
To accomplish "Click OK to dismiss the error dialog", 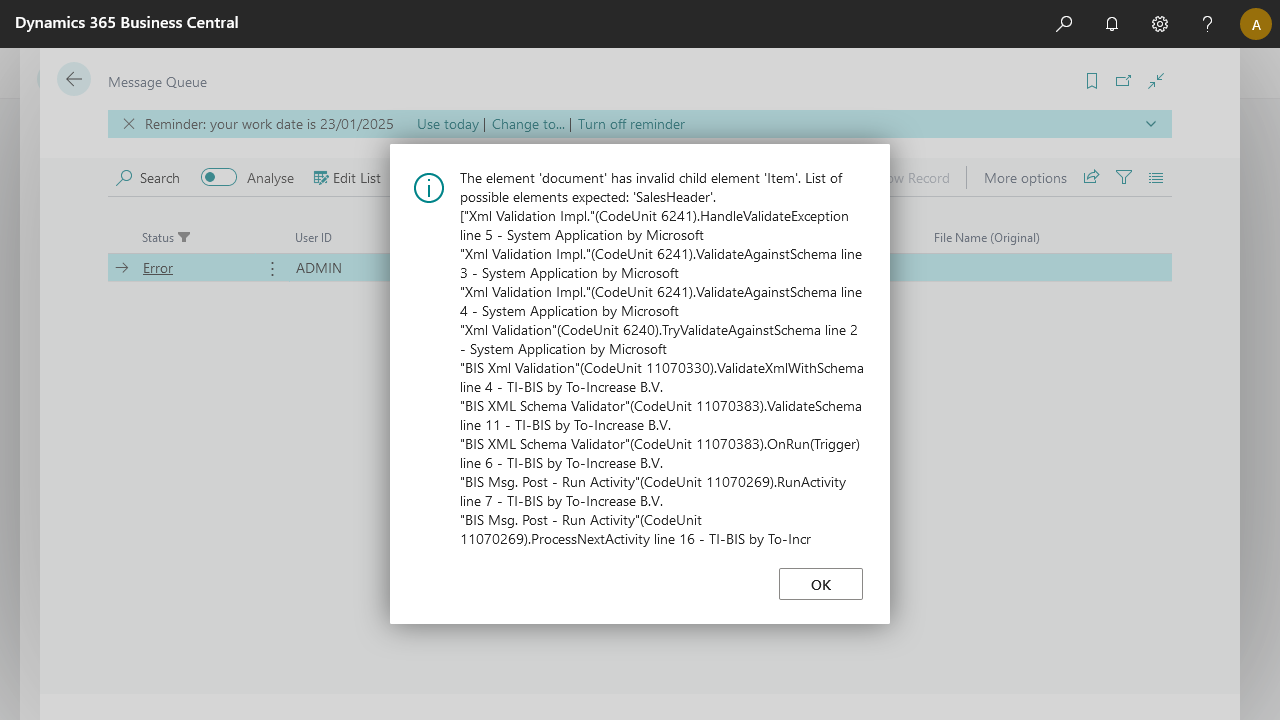I will click(820, 584).
